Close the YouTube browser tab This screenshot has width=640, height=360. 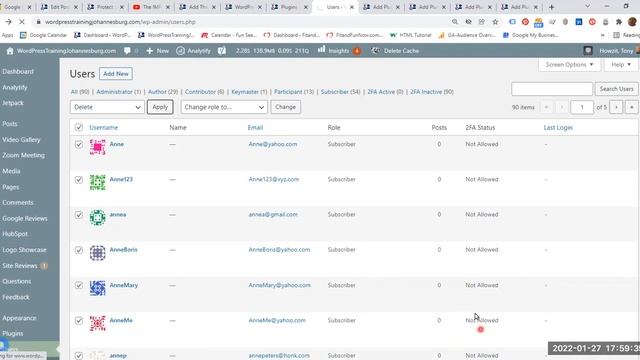[168, 7]
